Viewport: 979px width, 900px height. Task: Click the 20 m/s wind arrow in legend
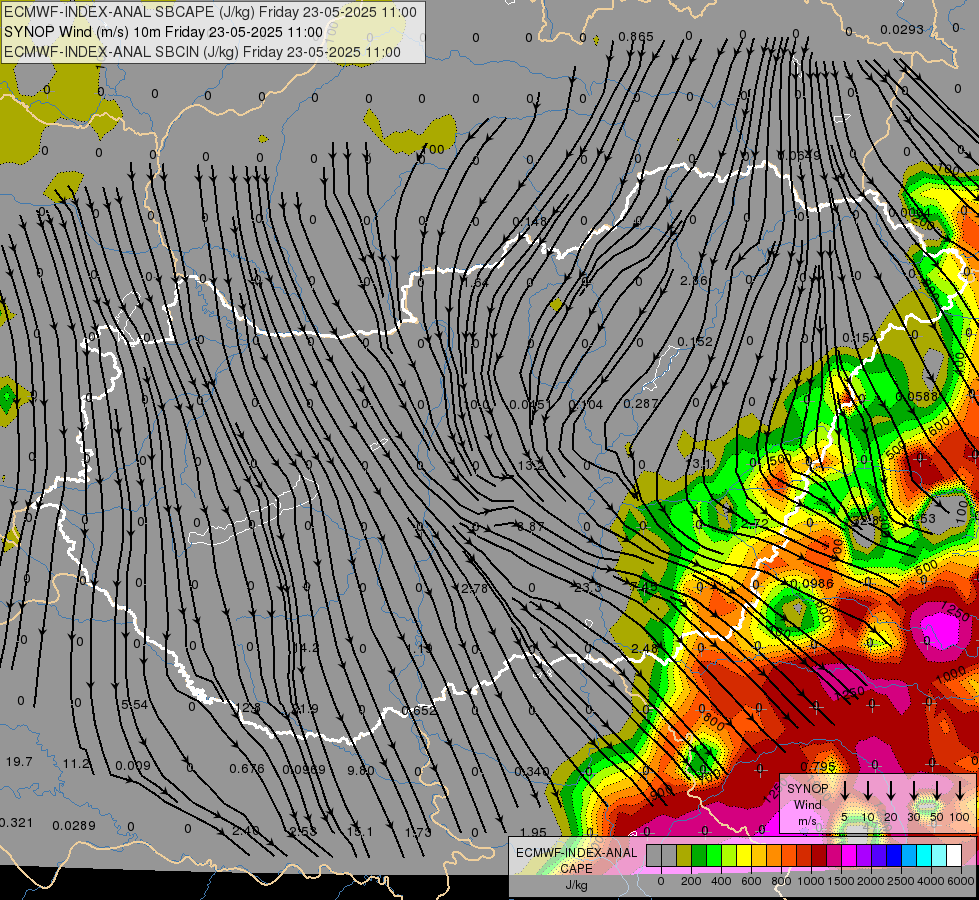coord(891,790)
